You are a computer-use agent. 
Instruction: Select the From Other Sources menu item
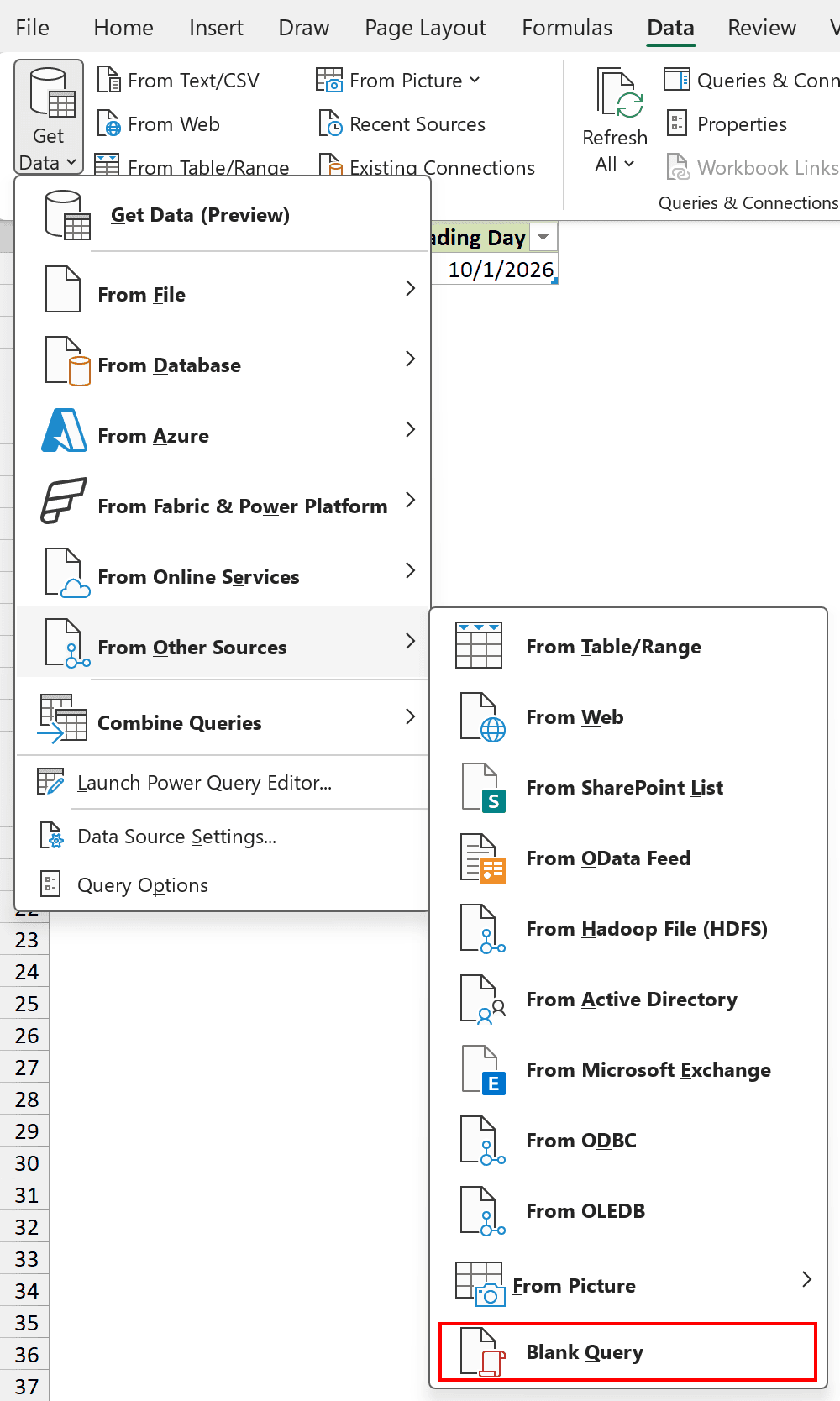[x=223, y=642]
